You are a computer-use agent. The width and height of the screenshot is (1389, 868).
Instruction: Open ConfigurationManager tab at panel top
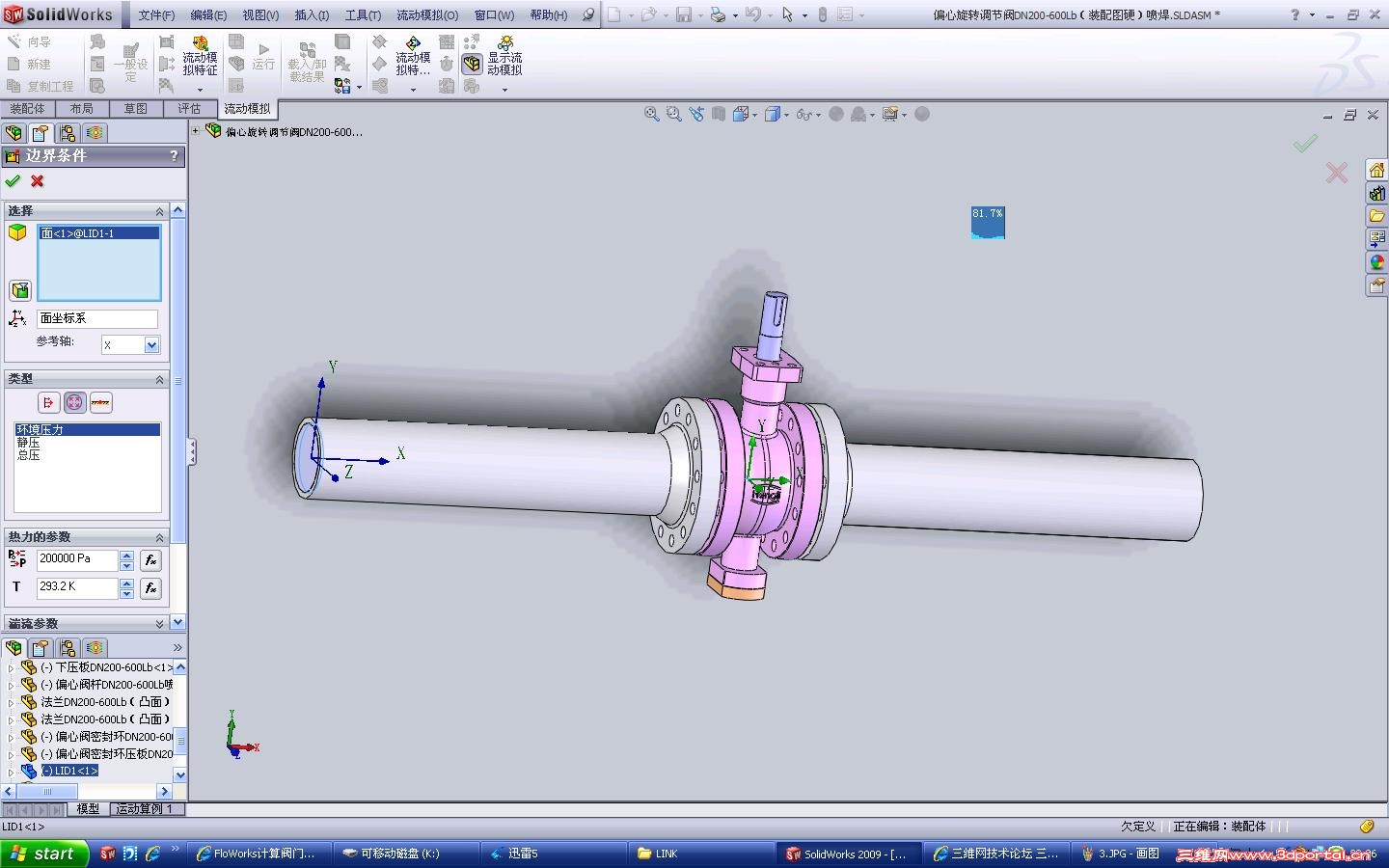[x=67, y=133]
